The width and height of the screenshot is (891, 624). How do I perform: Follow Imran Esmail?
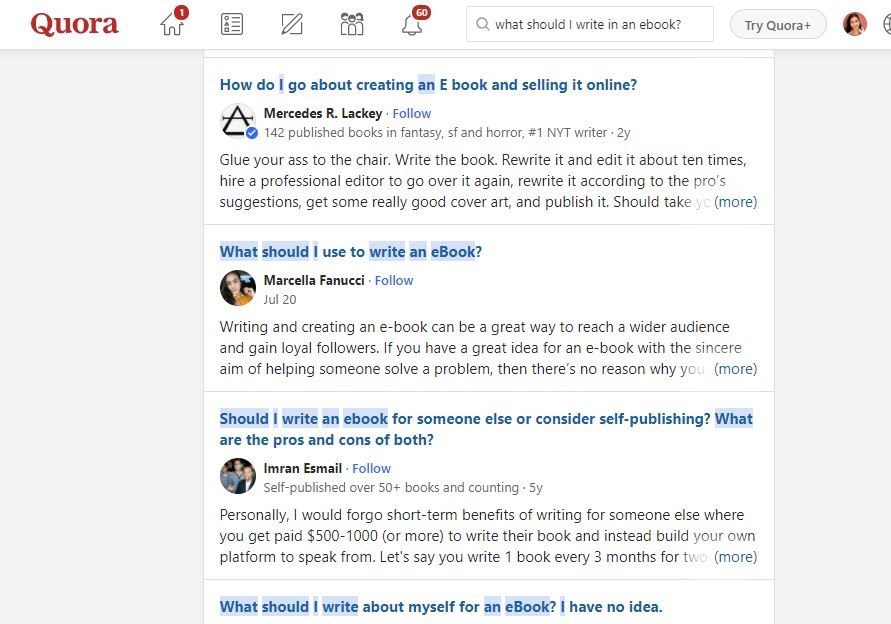click(372, 468)
